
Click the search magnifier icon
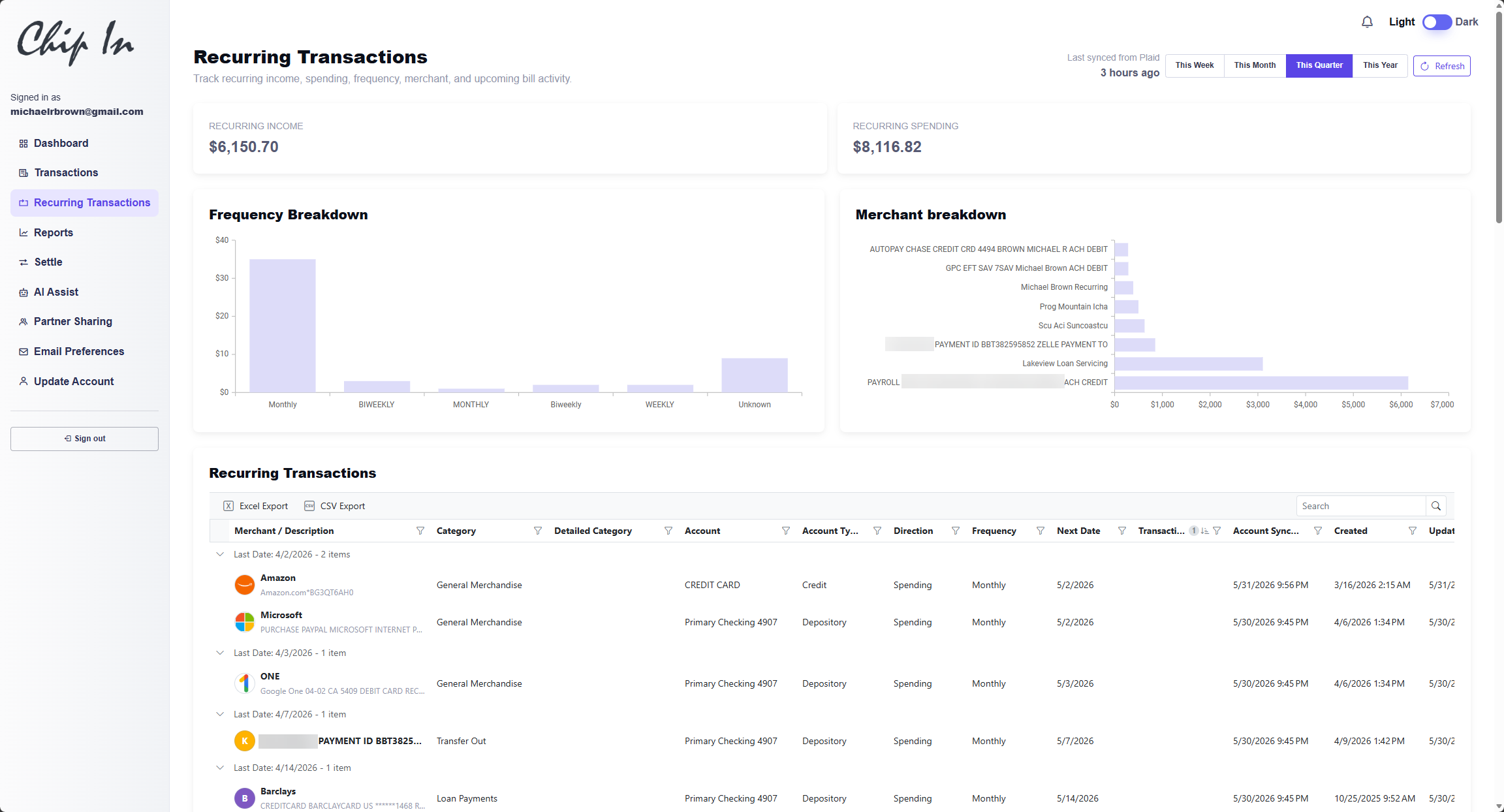click(1436, 506)
